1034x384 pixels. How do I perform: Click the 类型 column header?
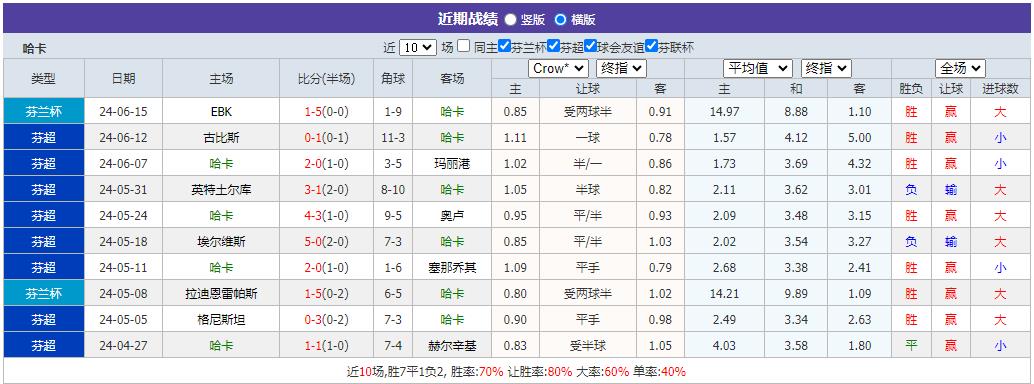(x=44, y=79)
